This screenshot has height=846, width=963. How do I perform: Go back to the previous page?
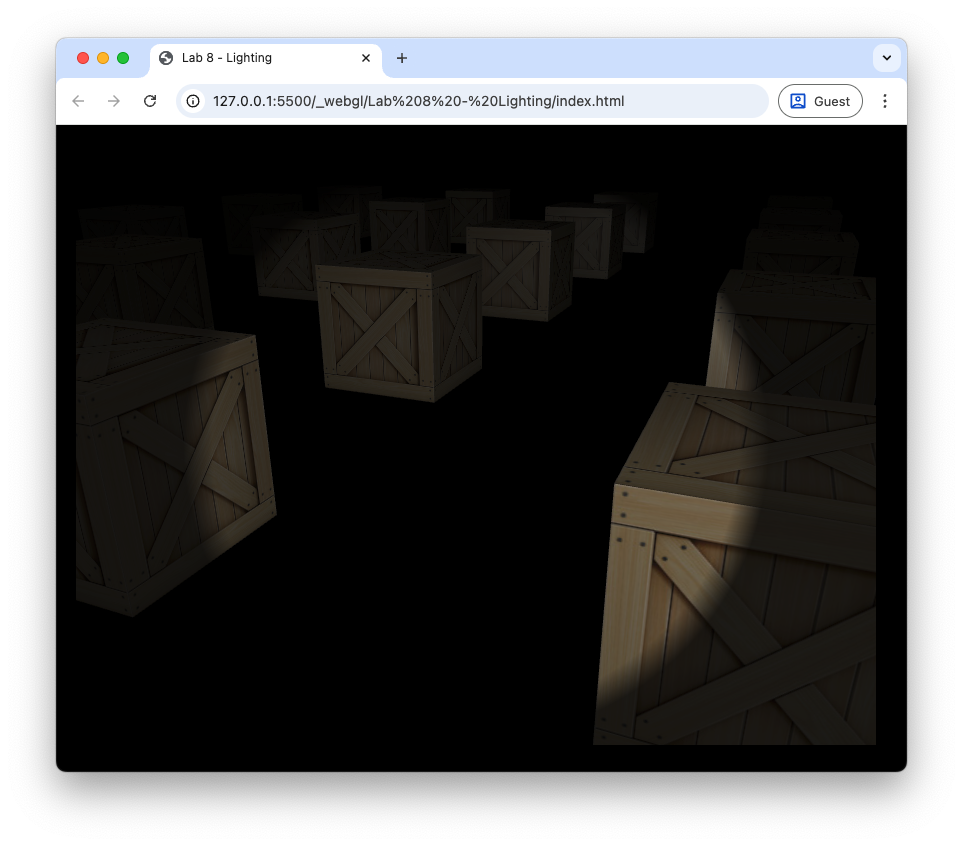click(78, 101)
